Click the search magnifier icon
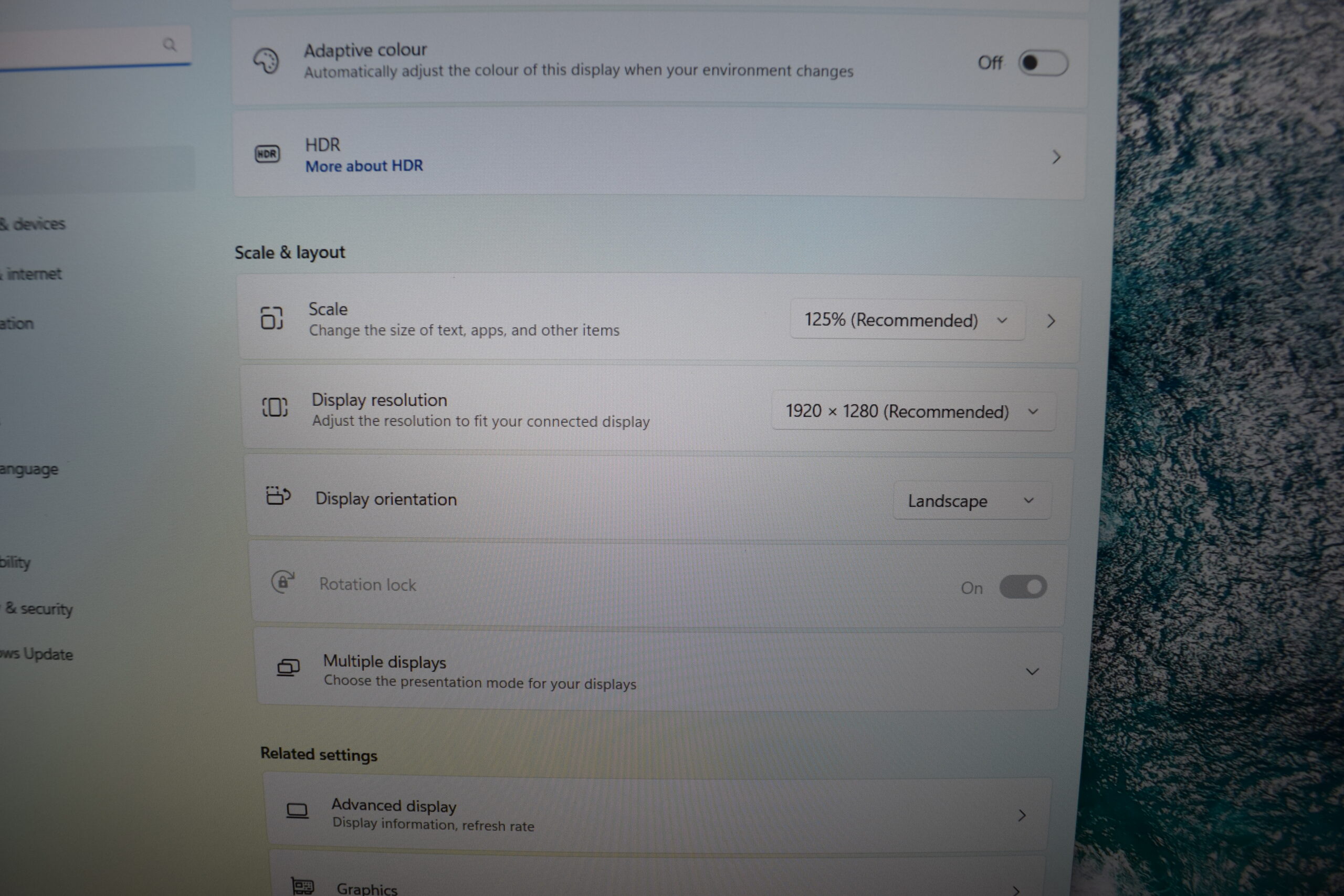Viewport: 1344px width, 896px height. pos(170,45)
